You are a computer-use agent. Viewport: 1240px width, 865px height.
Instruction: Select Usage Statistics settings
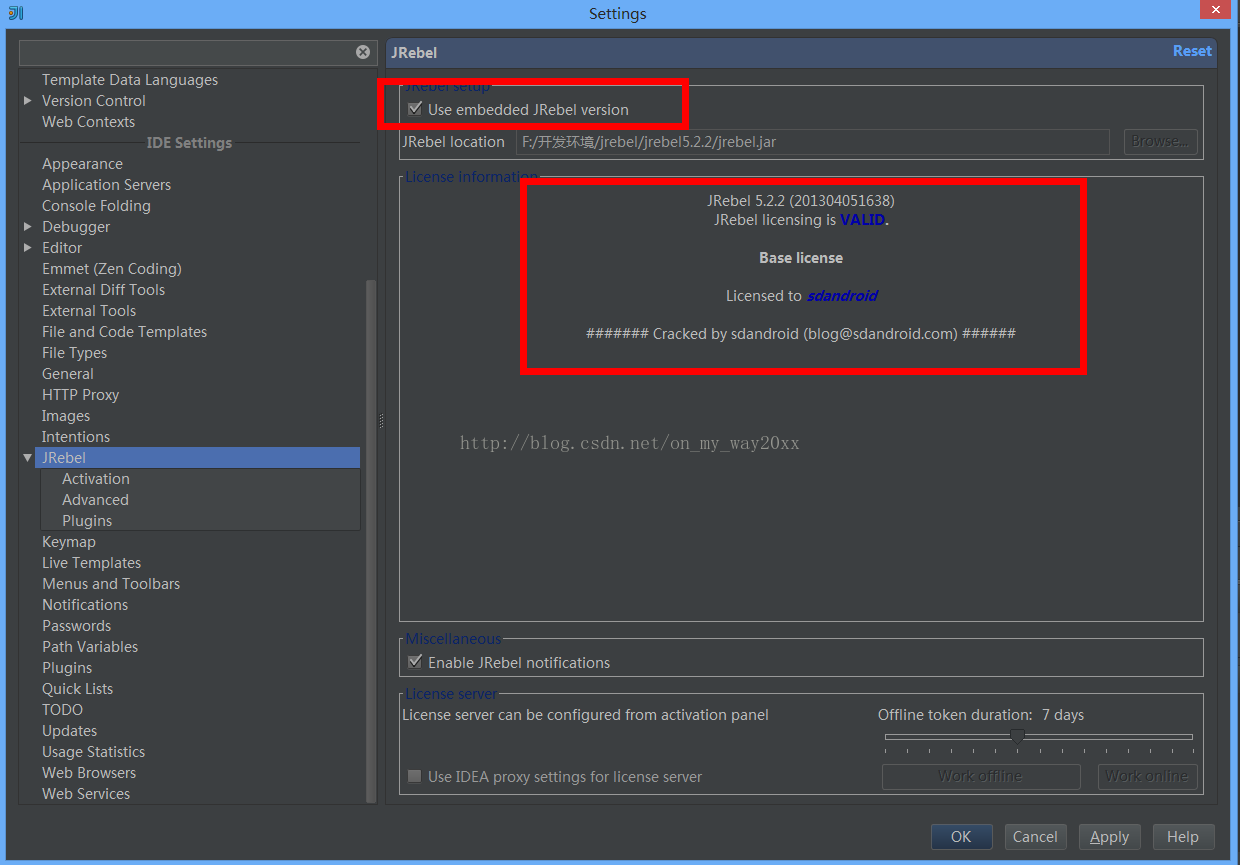pyautogui.click(x=93, y=752)
